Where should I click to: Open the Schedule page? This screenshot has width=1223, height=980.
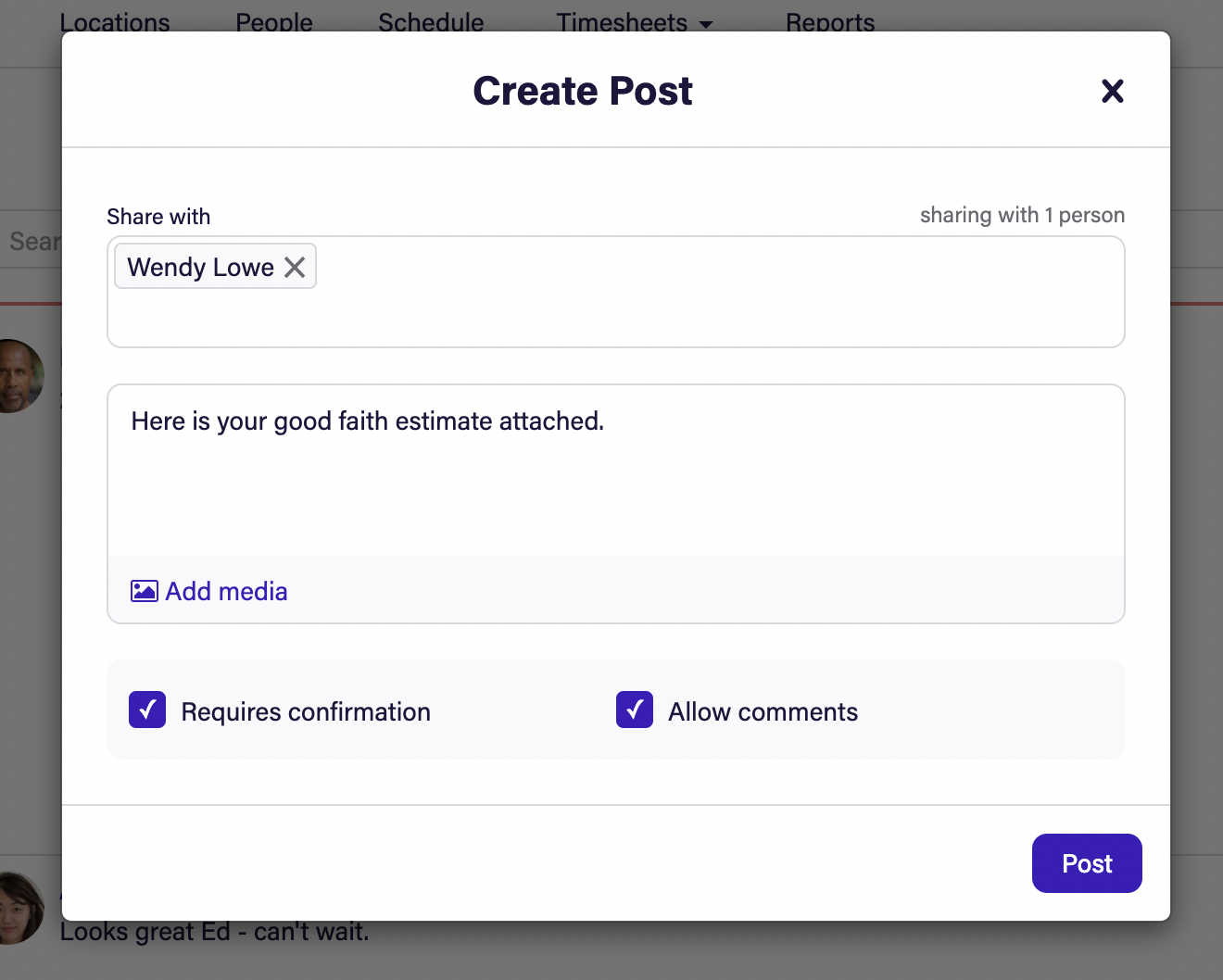point(431,22)
